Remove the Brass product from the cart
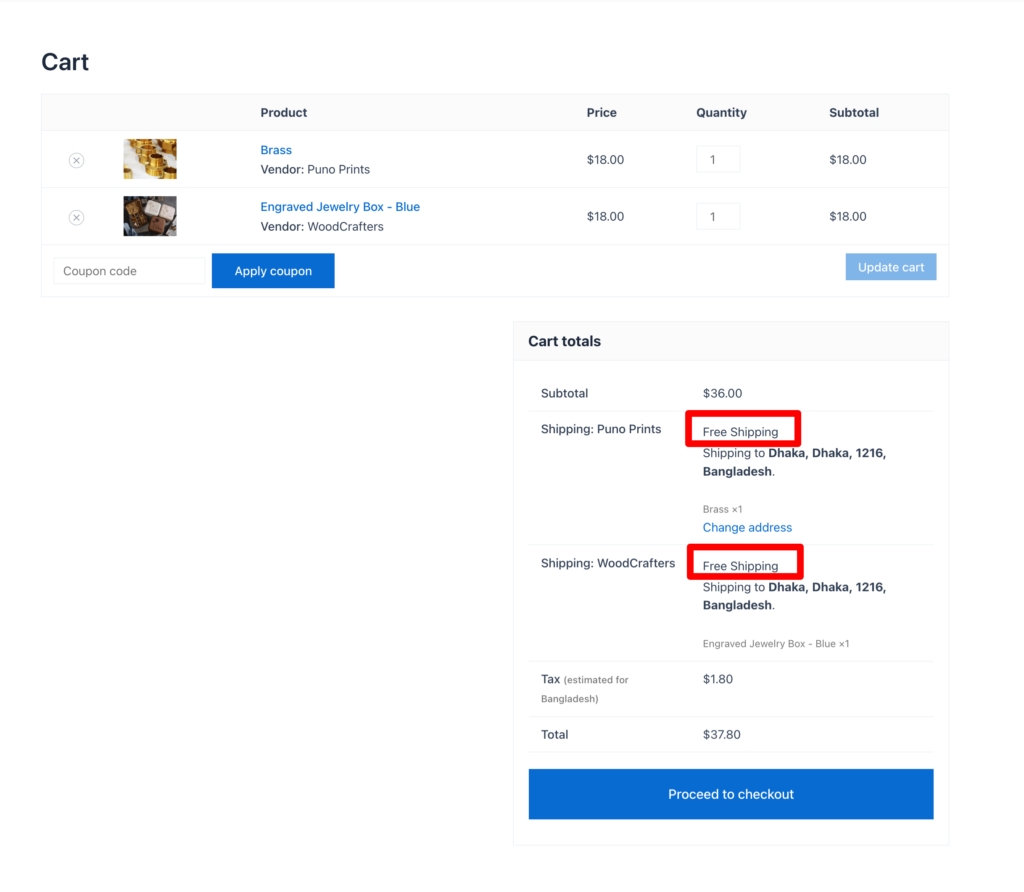Image resolution: width=1024 pixels, height=892 pixels. point(76,159)
